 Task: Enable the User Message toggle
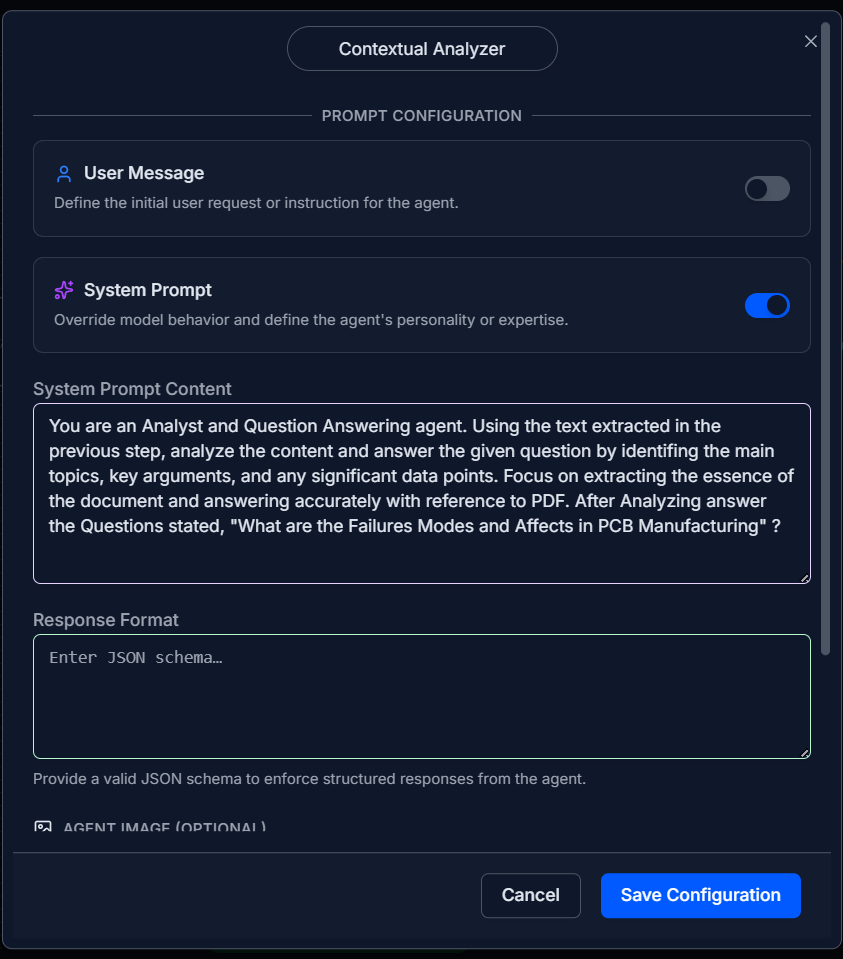[767, 189]
